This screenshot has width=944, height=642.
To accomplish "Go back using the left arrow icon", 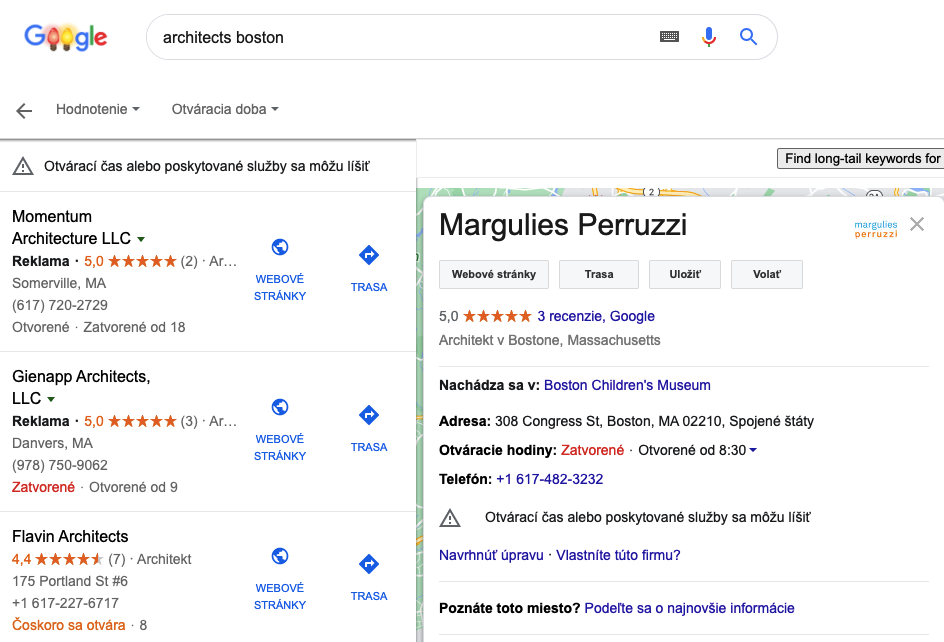I will coord(24,110).
